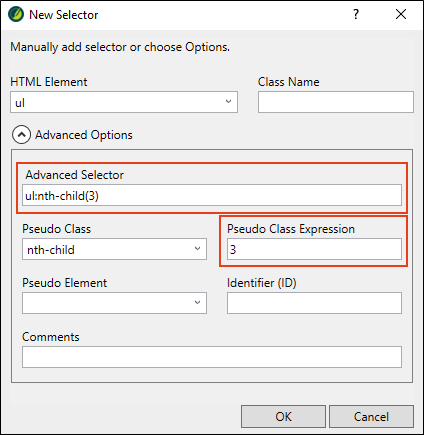Viewport: 424px width, 435px height.
Task: Click the 'nth-child' value in Pseudo Class box
Action: (x=51, y=250)
